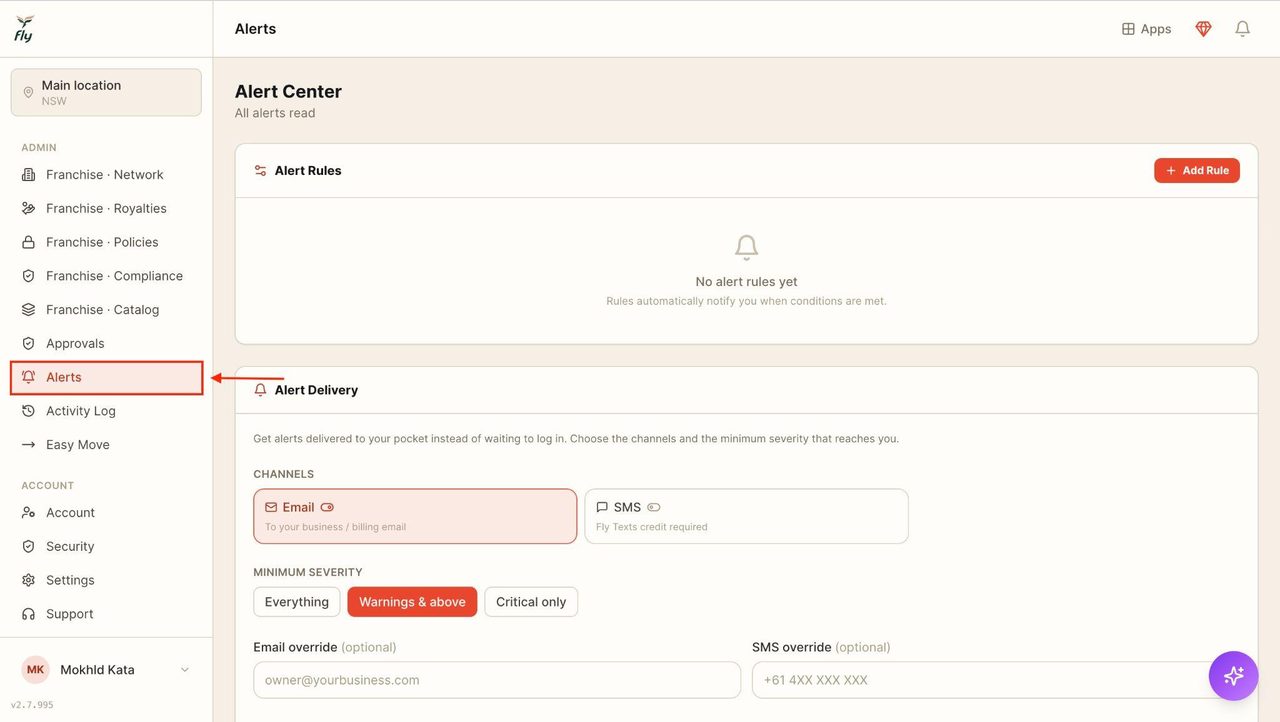Click the SMS channel card
Viewport: 1280px width, 722px height.
[x=746, y=516]
